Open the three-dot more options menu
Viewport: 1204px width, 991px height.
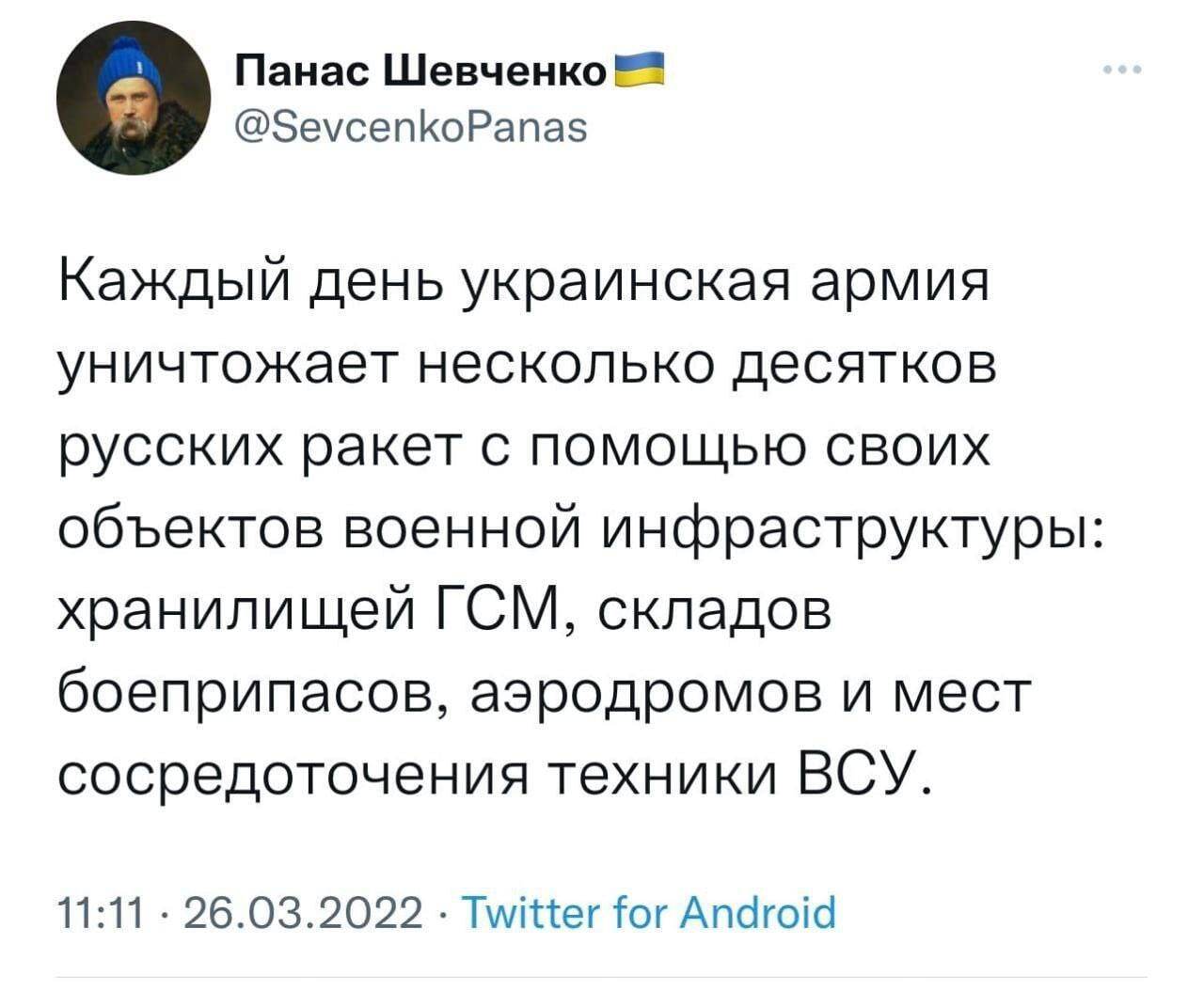tap(1124, 71)
